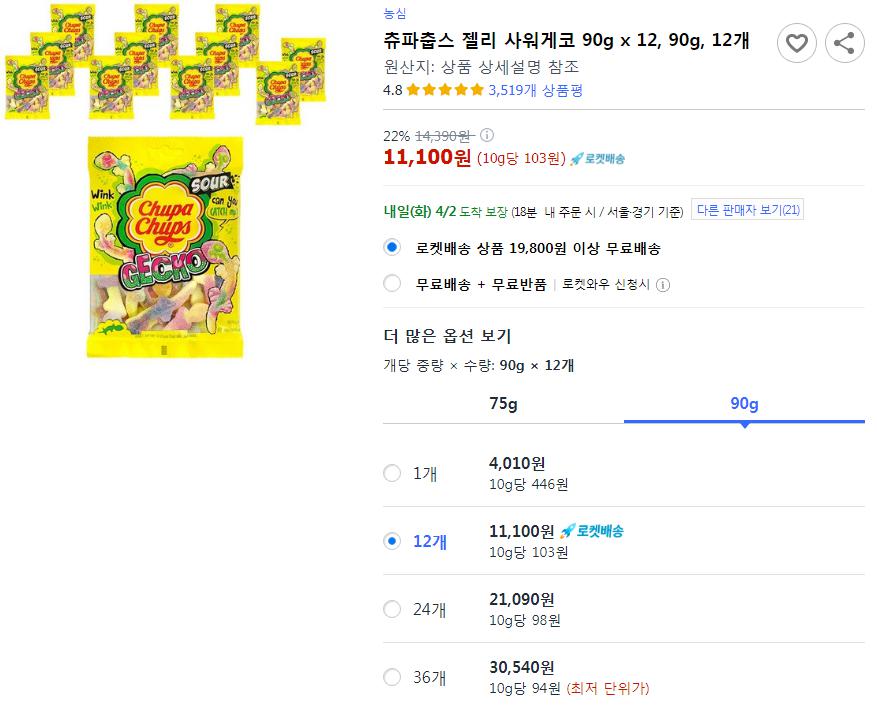Click the heart wishlist icon

(797, 43)
